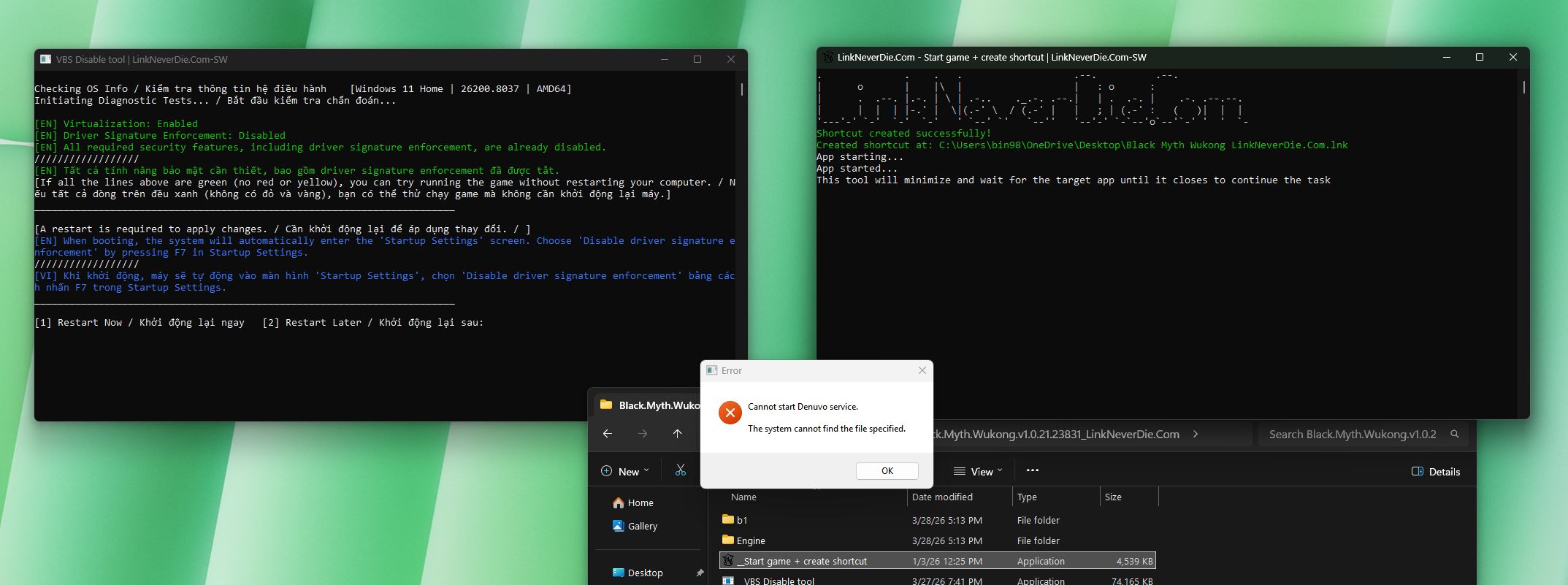
Task: Select the Engine folder
Action: click(751, 541)
